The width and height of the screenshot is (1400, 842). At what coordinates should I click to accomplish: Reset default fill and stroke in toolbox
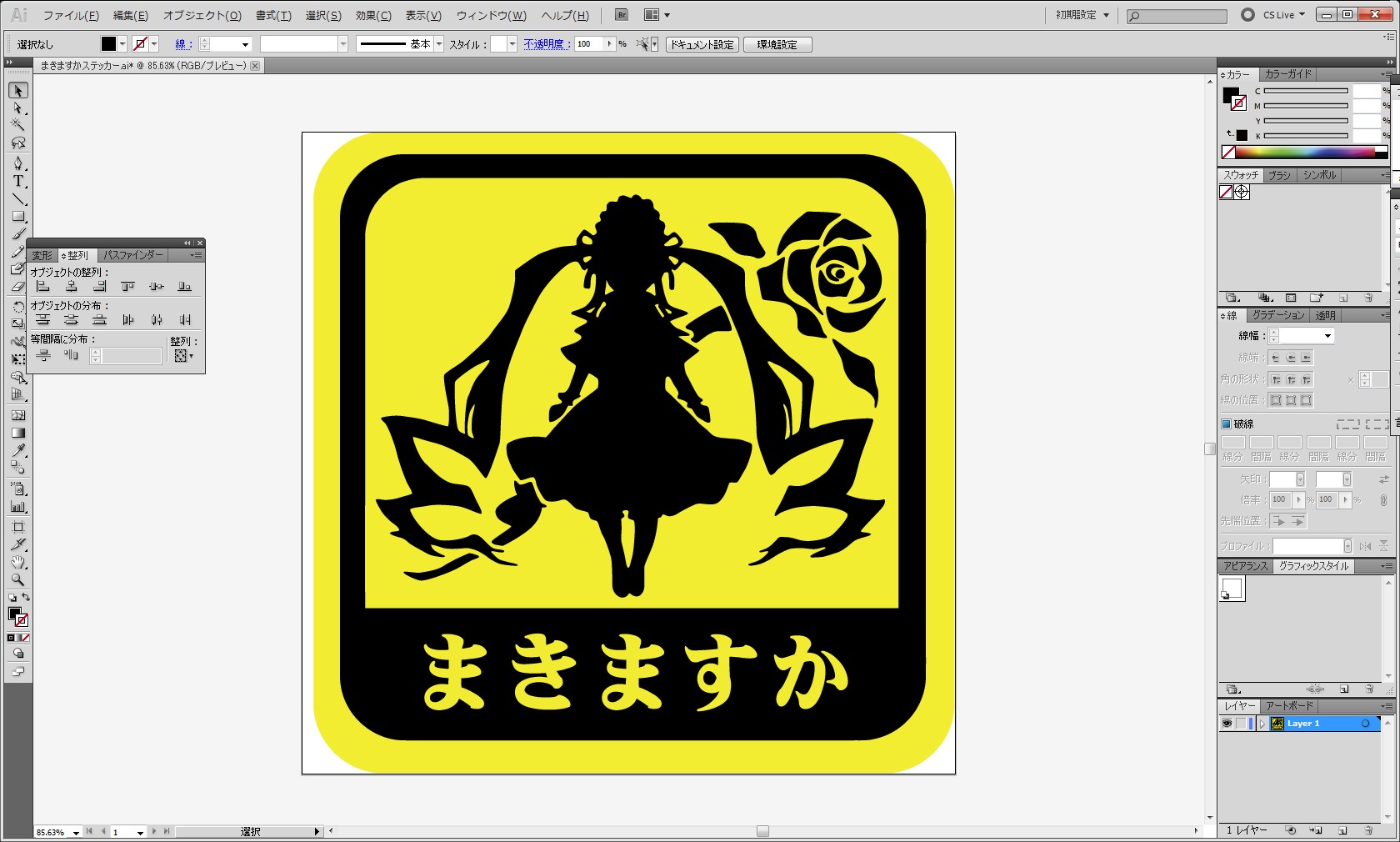click(12, 598)
